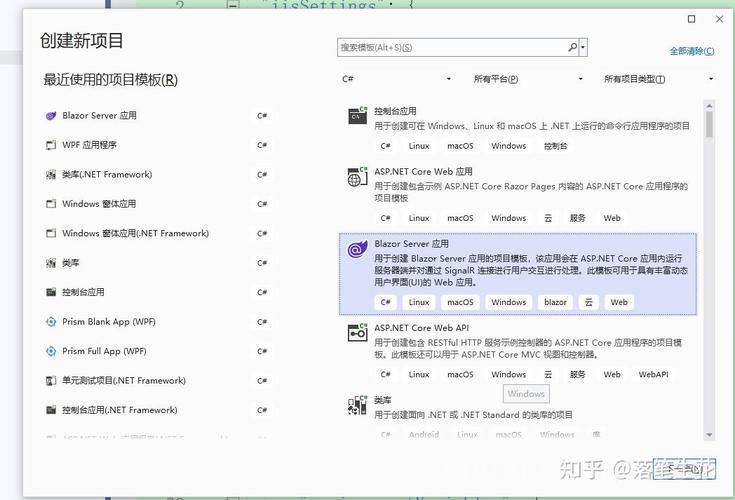Maximize the 创建新项目 dialog window
735x500 pixels.
click(x=691, y=19)
